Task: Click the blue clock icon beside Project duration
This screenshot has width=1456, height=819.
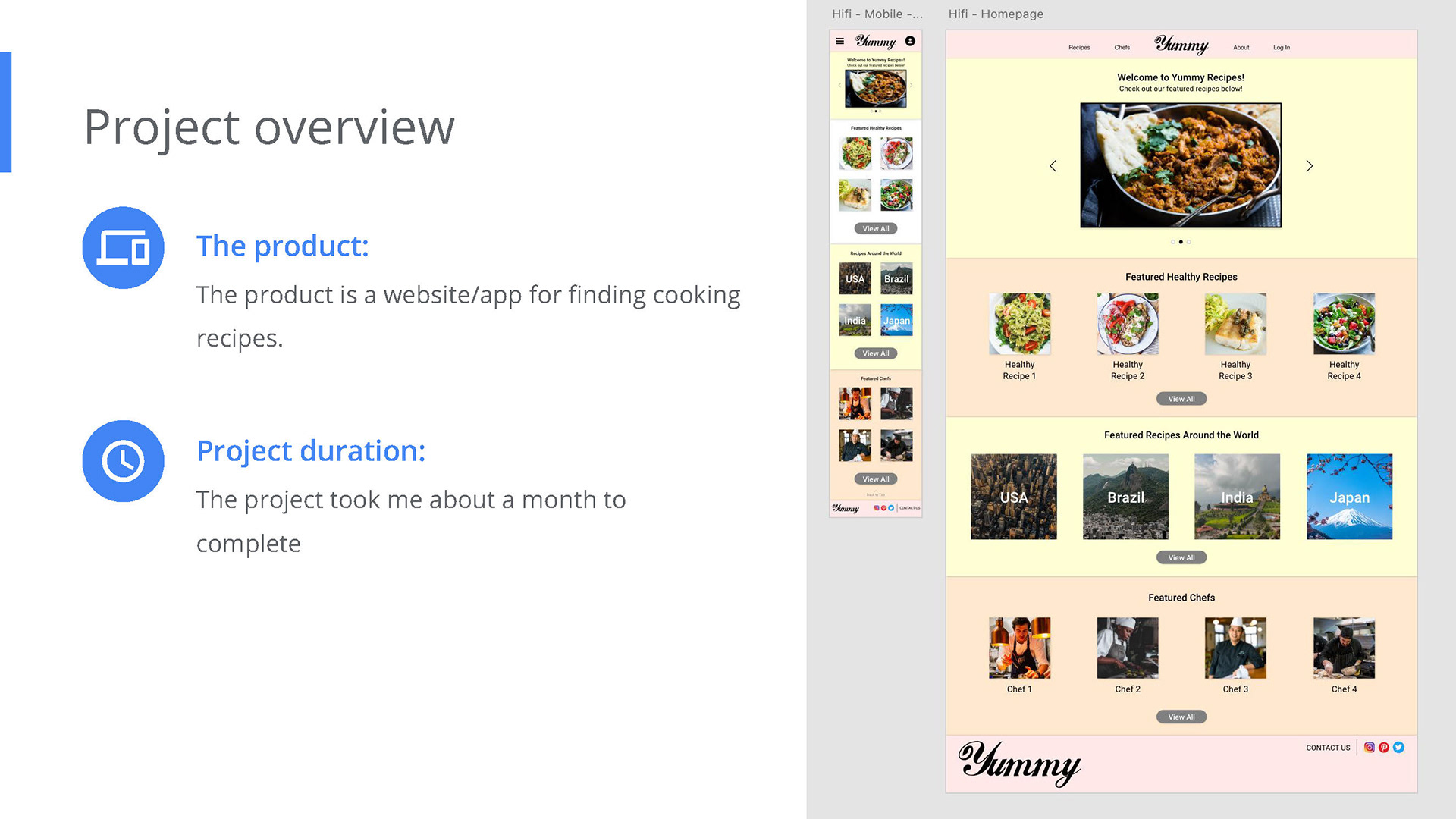Action: (123, 461)
